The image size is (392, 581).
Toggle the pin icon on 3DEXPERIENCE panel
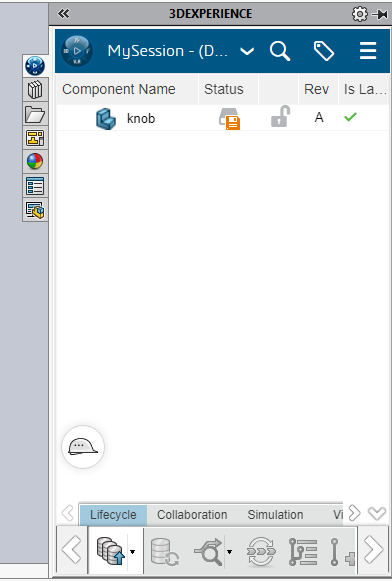click(380, 14)
